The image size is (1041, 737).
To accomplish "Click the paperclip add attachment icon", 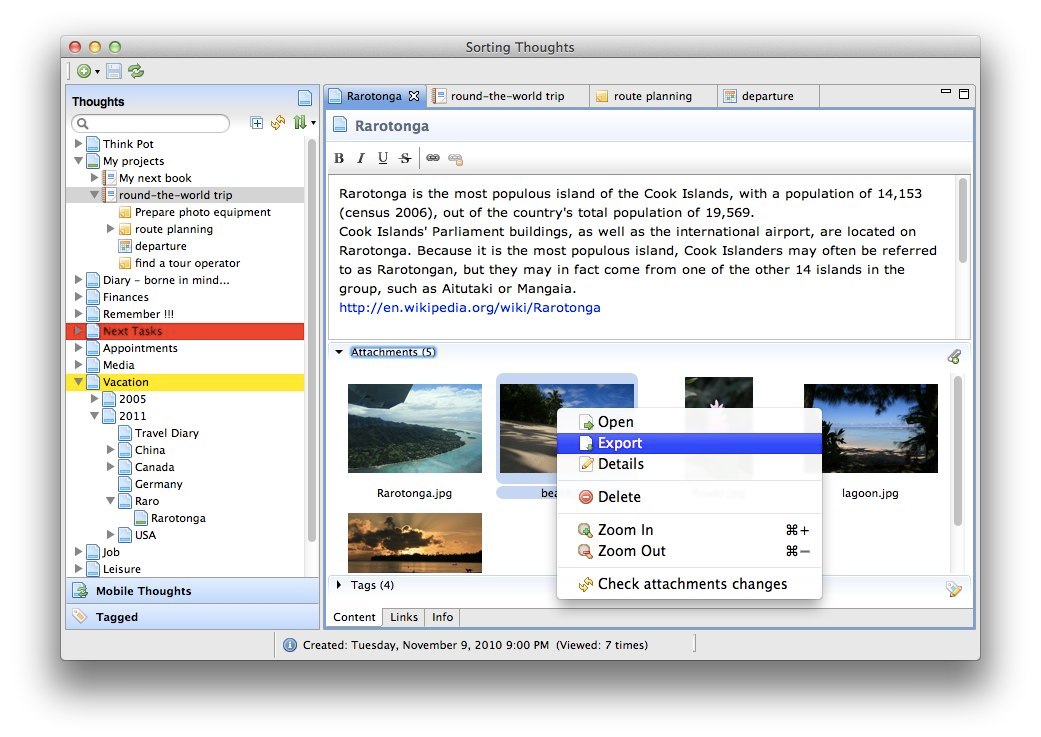I will click(x=954, y=356).
